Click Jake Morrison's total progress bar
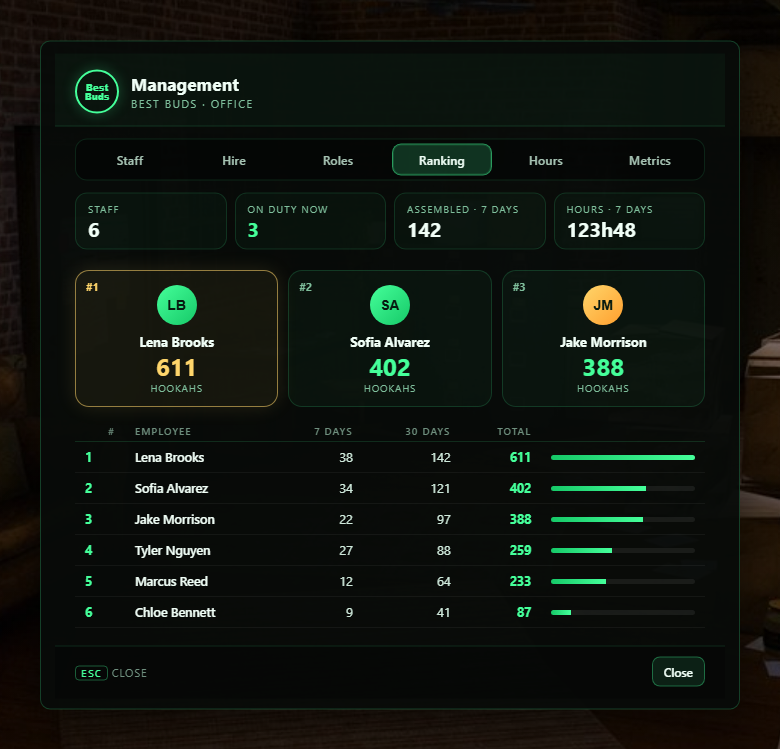The image size is (780, 749). point(623,519)
